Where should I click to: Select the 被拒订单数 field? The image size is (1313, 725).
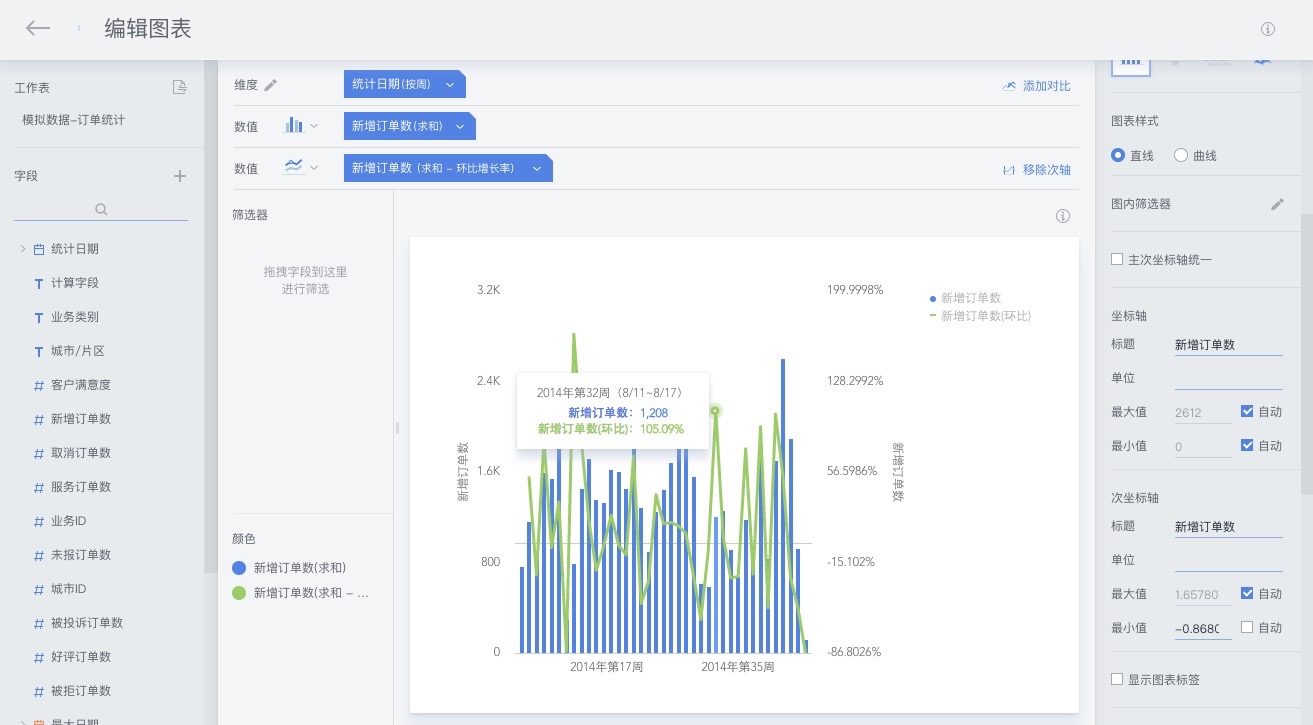81,691
